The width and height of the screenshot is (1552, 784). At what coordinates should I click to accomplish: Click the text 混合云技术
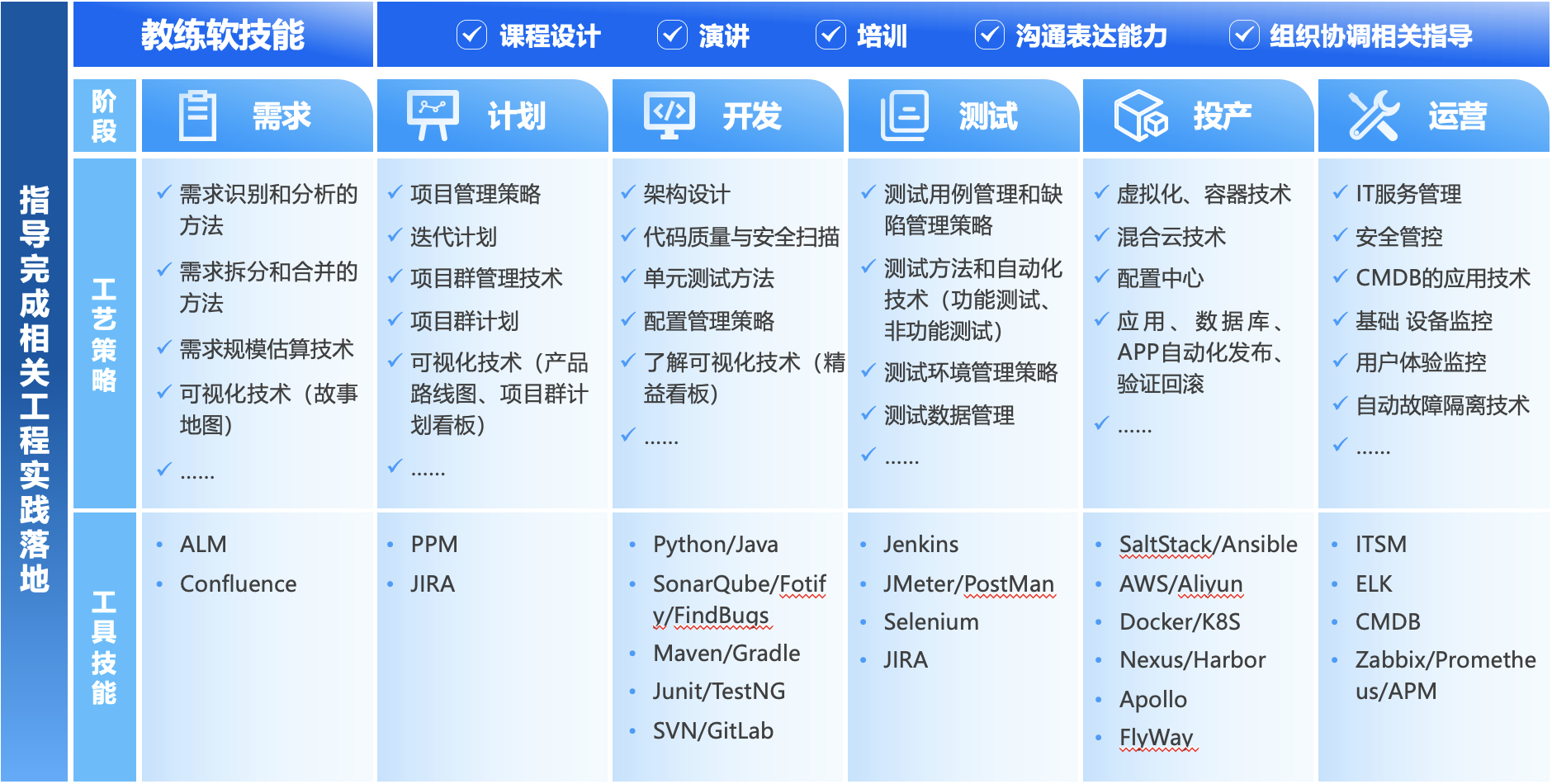pyautogui.click(x=1171, y=237)
